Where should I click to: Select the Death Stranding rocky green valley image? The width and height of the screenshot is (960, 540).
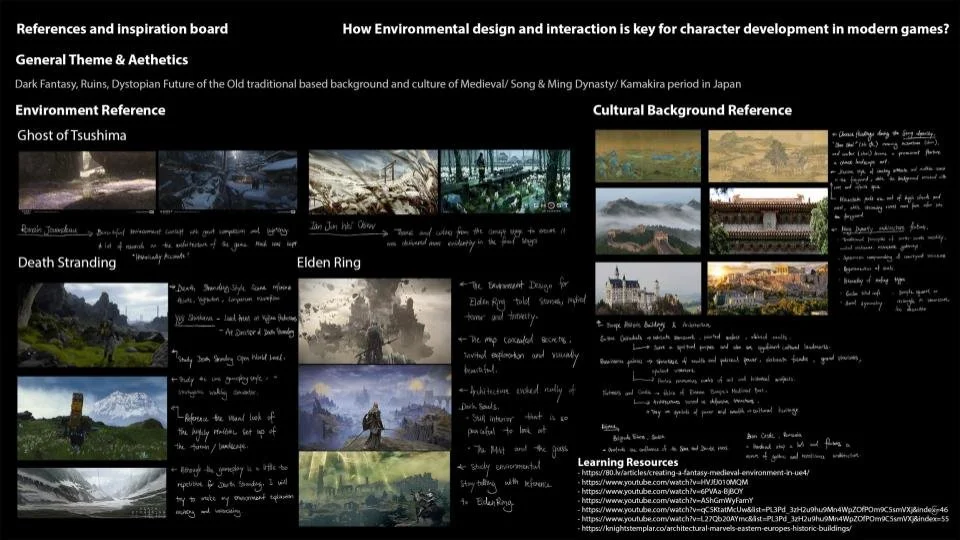click(92, 324)
